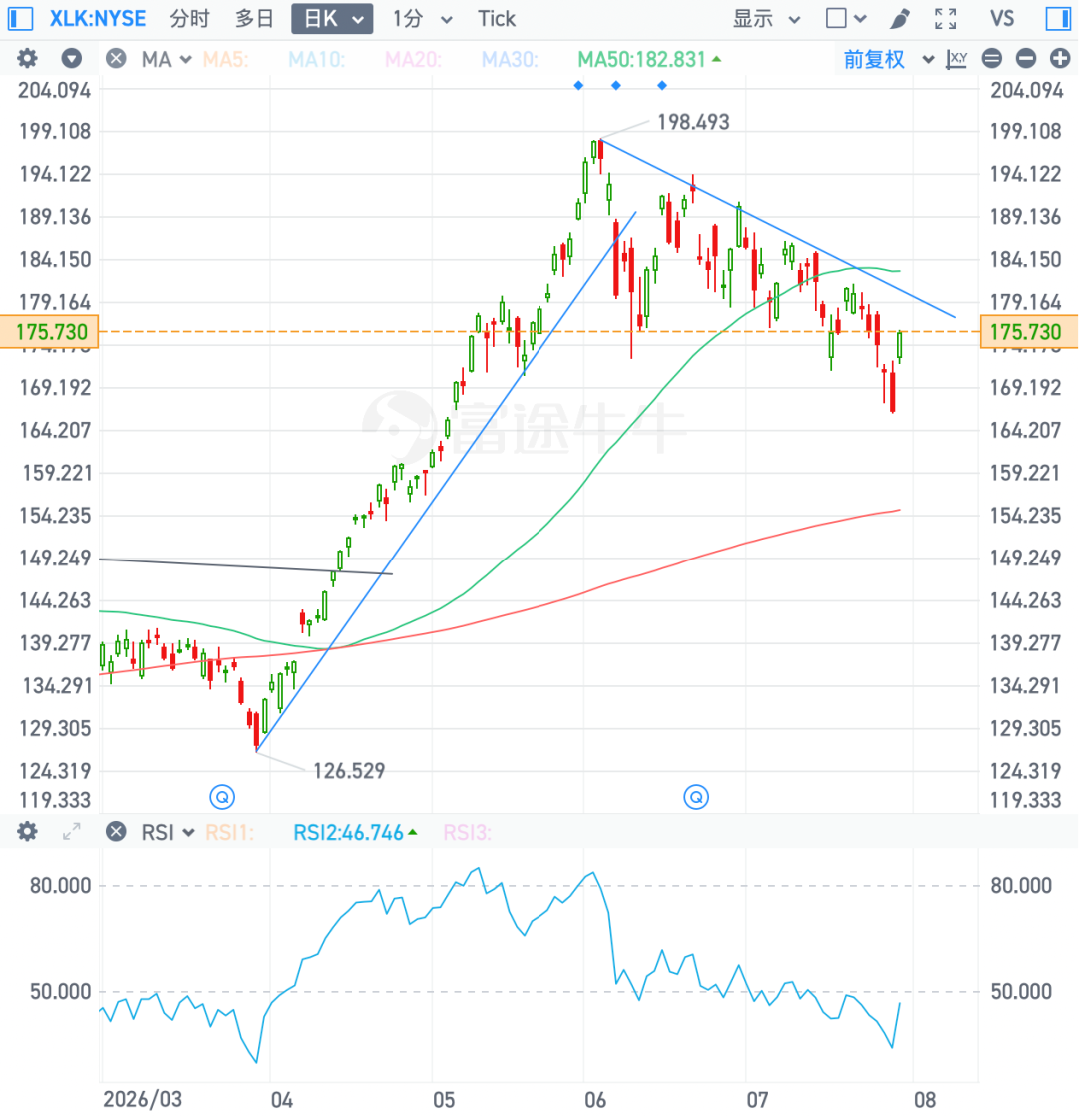
Task: Click the left 175.730 current price tag
Action: coord(49,332)
